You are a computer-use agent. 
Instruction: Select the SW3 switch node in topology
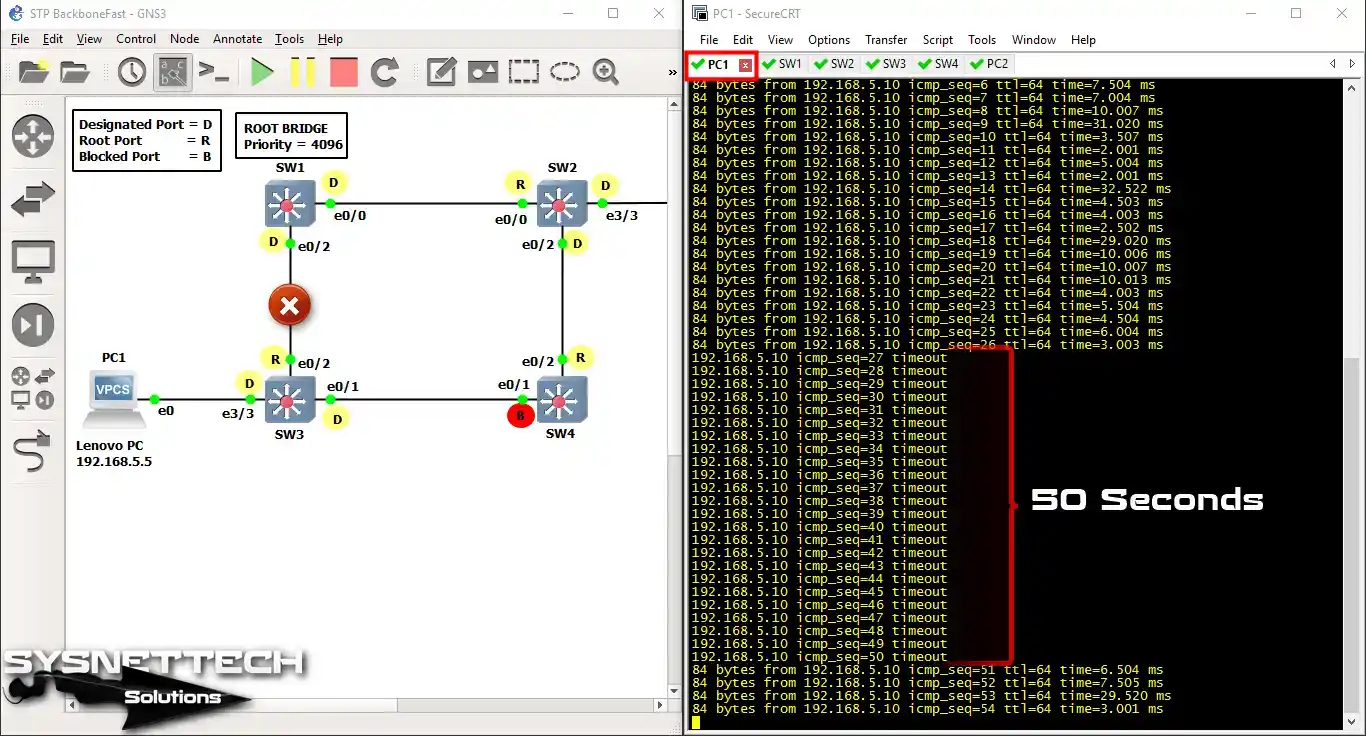290,400
